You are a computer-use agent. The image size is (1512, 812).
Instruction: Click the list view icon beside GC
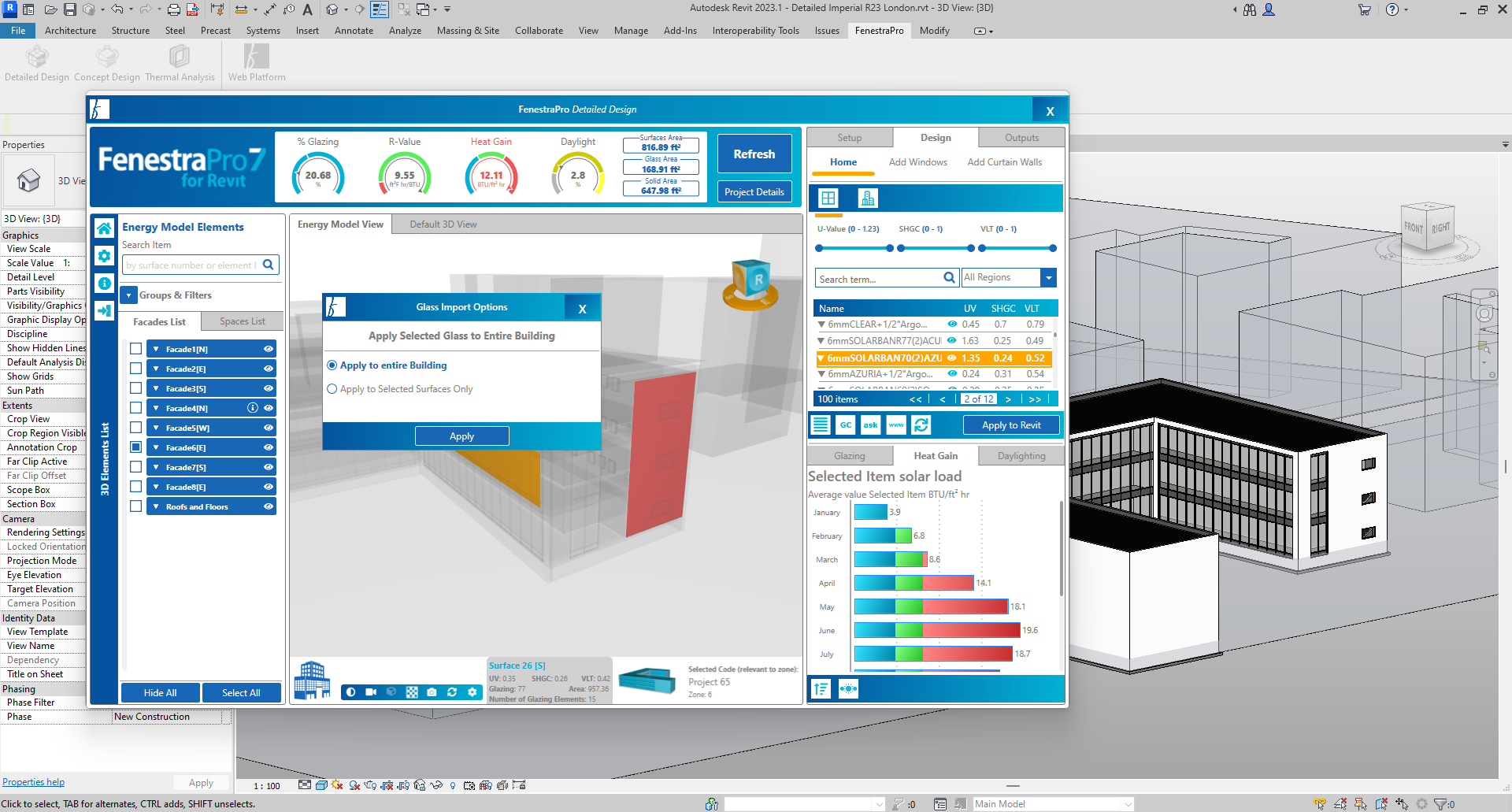tap(821, 425)
